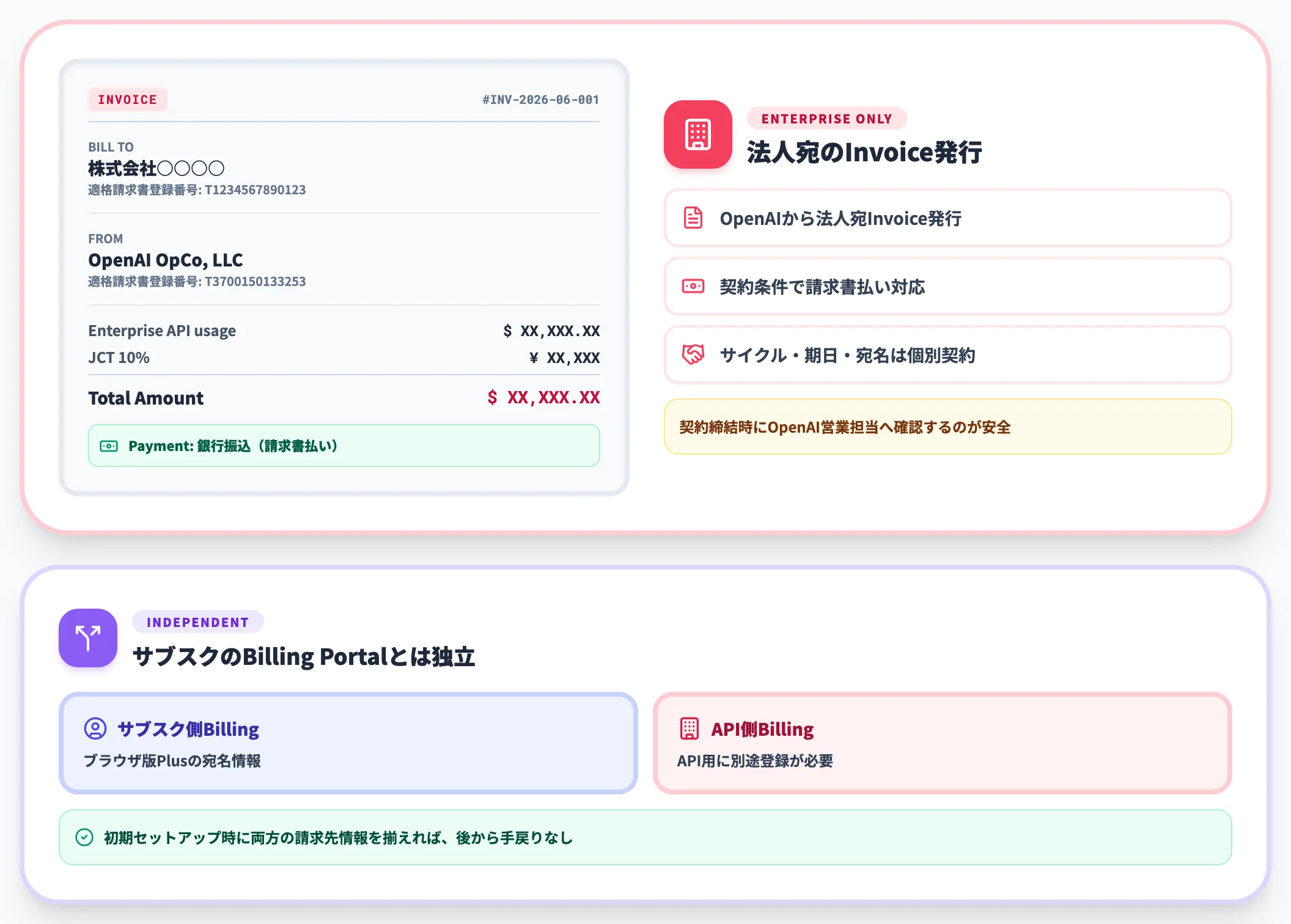This screenshot has width=1291, height=924.
Task: Select the 契約条件で請求書払い対応 item
Action: click(947, 286)
